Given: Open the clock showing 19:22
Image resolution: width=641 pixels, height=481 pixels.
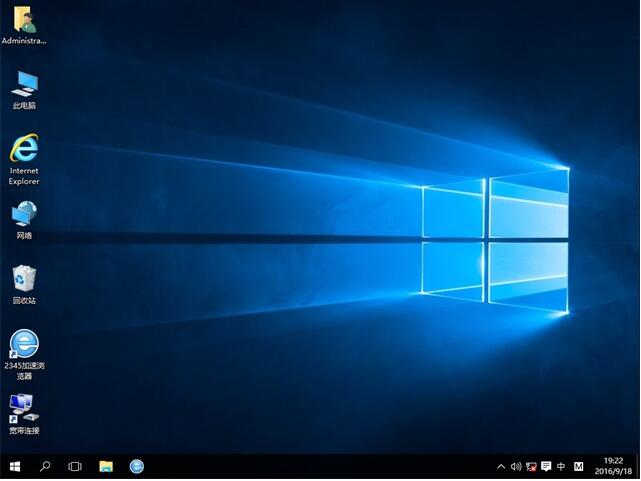Looking at the screenshot, I should (613, 466).
